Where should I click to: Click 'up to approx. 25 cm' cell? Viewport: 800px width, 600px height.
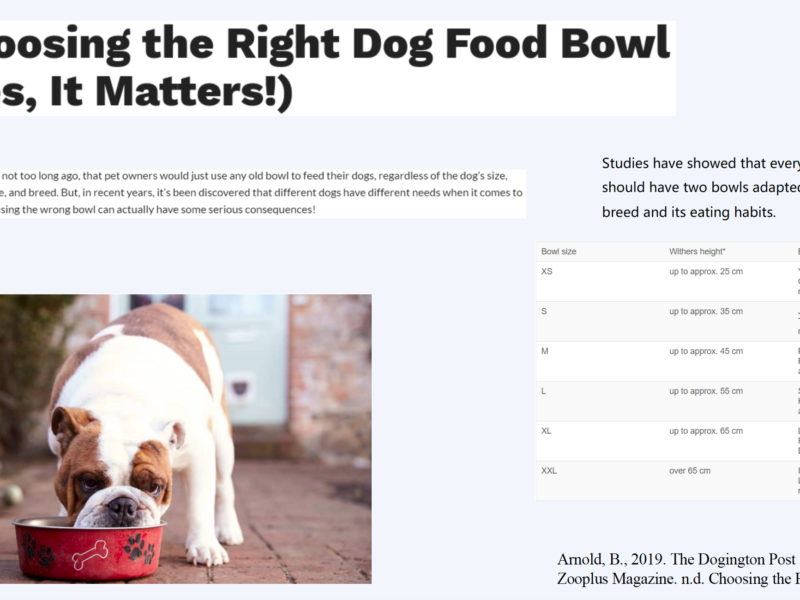tap(706, 271)
